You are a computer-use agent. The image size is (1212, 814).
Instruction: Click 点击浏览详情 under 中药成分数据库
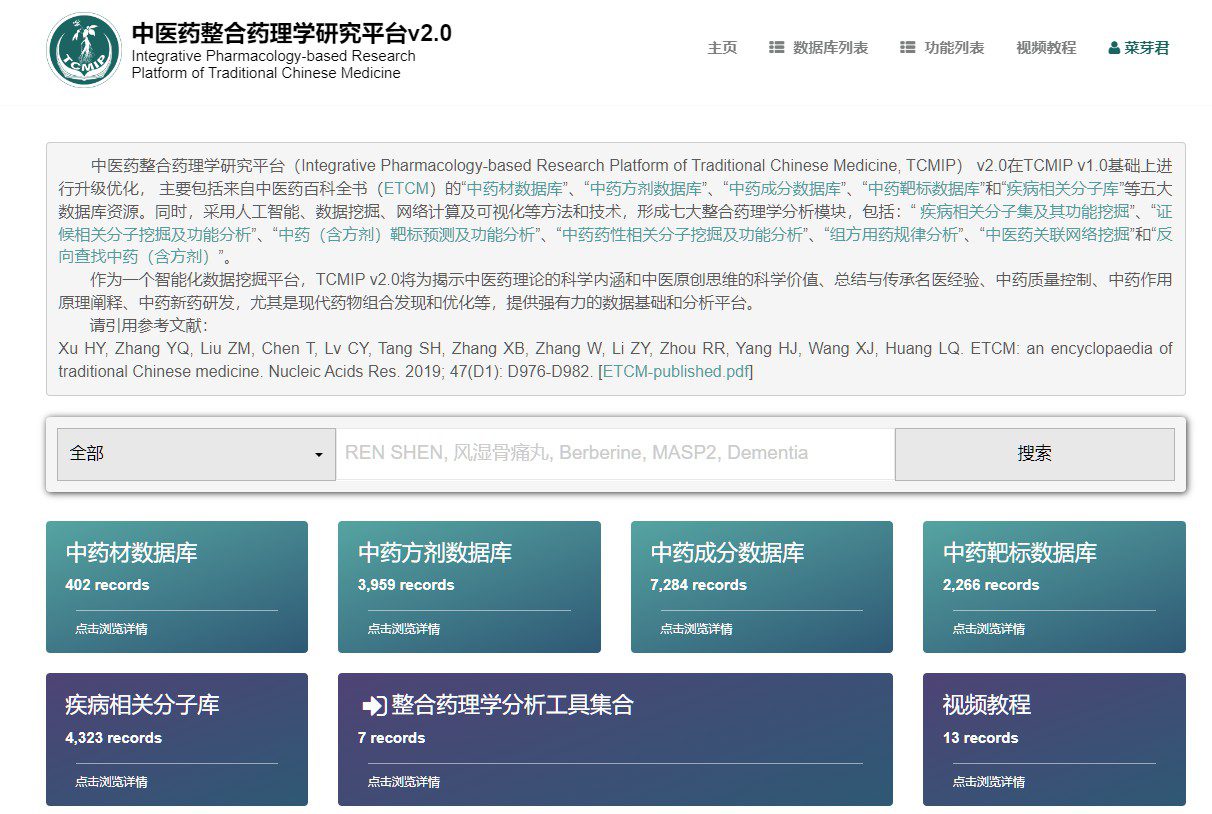click(696, 629)
